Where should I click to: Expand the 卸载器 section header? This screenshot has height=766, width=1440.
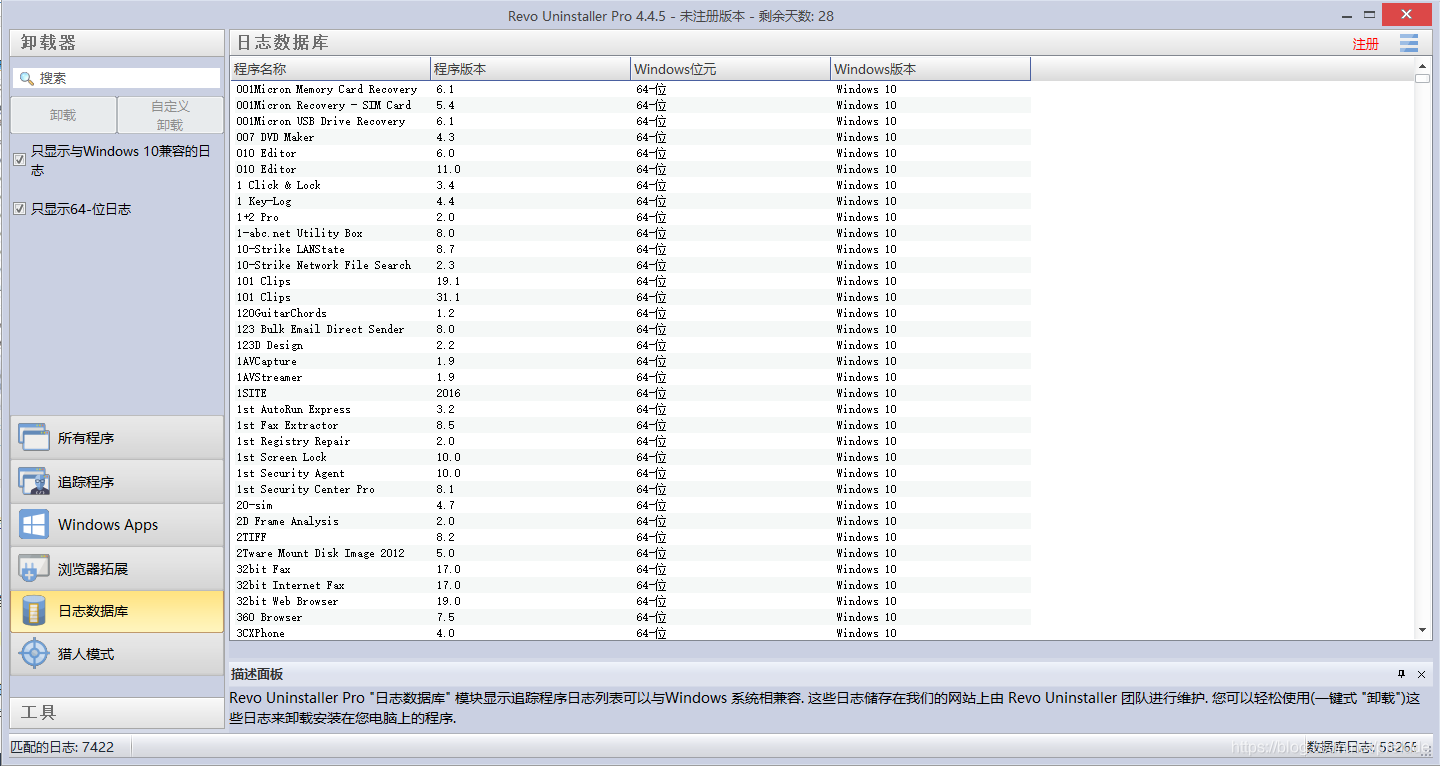coord(117,43)
